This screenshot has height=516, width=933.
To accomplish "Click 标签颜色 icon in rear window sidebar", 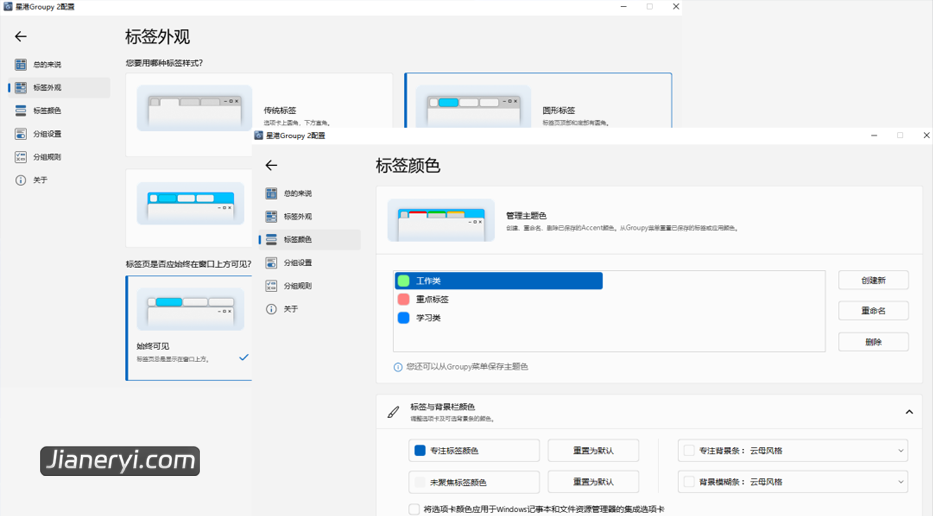I will pos(21,111).
